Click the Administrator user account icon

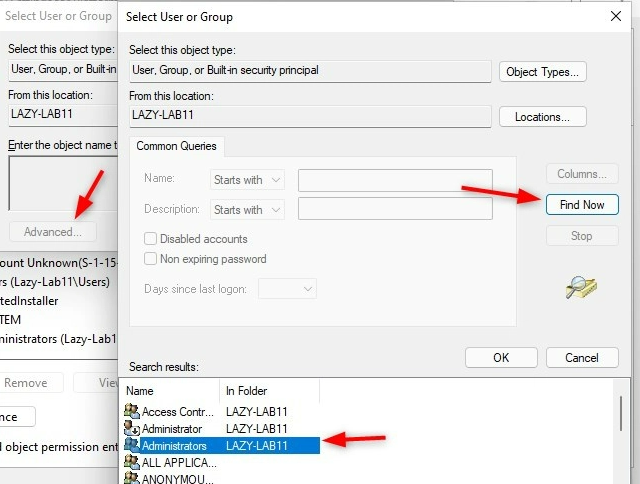tap(132, 428)
